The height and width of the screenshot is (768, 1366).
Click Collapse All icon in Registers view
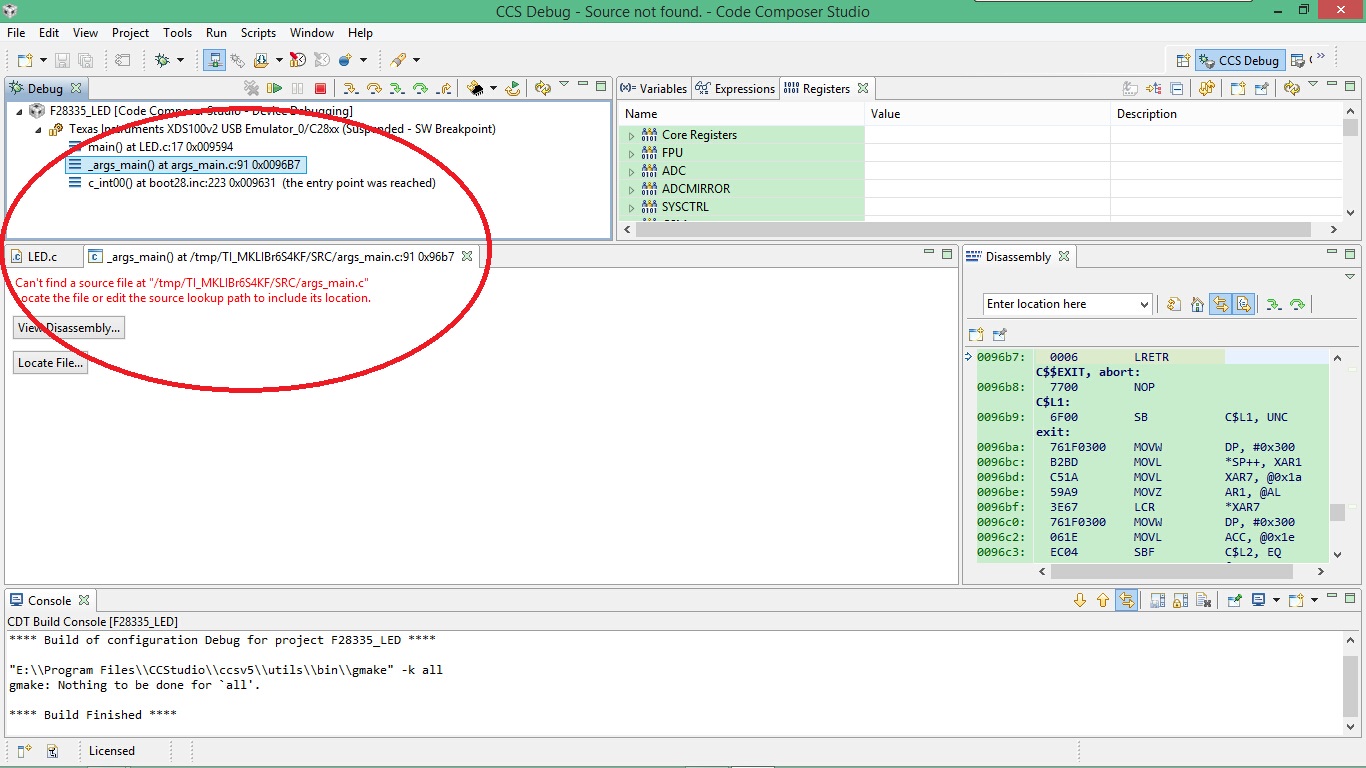click(x=1177, y=88)
